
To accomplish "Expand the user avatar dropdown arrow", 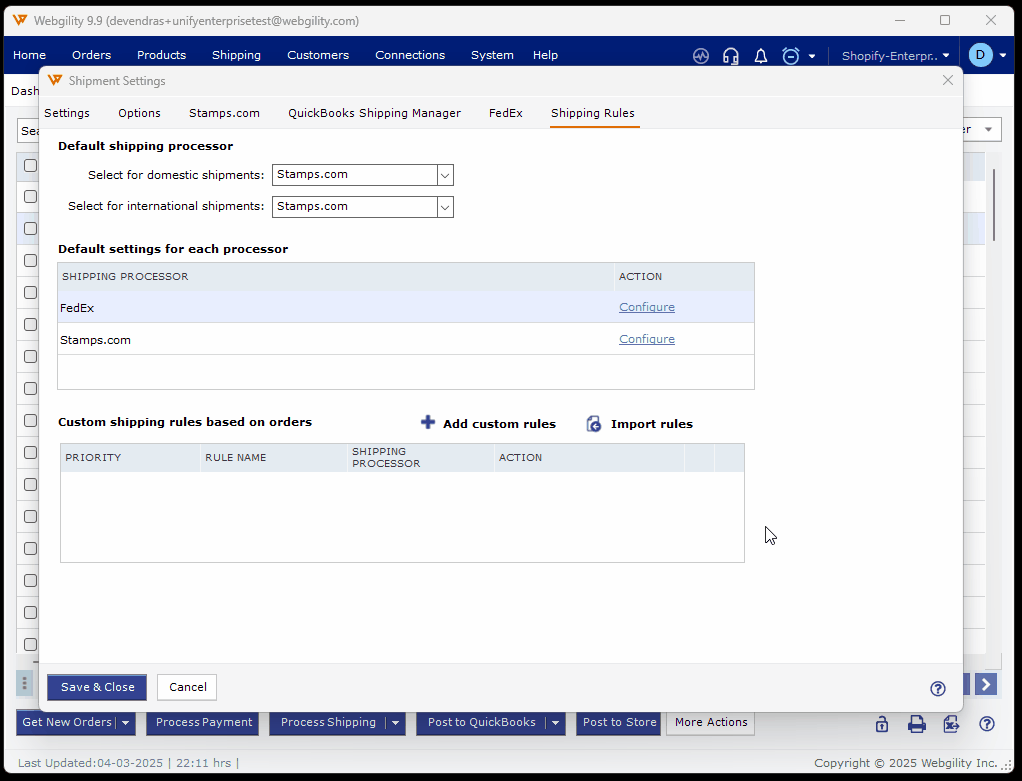I will 1003,56.
